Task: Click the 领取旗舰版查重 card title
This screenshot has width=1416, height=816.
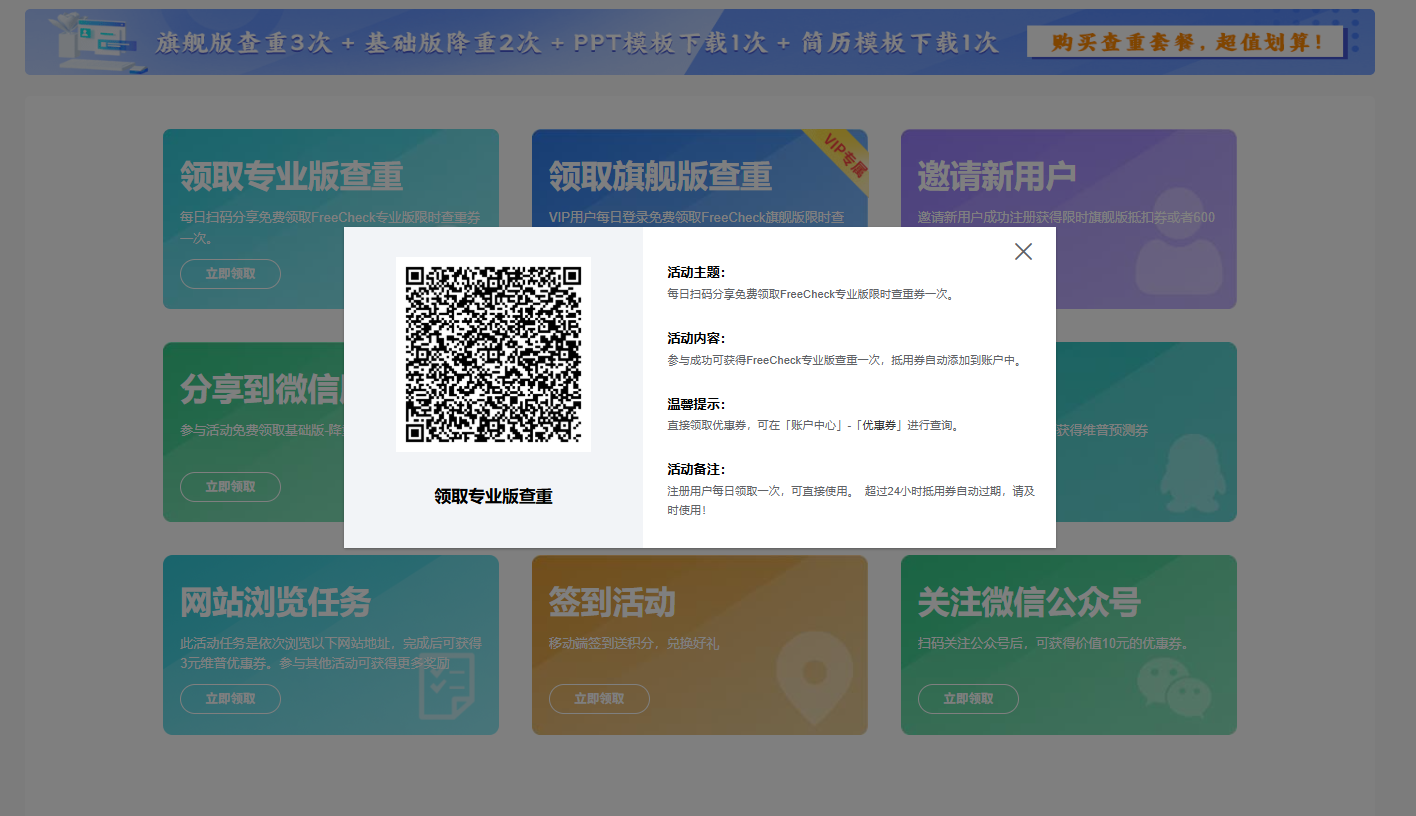Action: pyautogui.click(x=660, y=177)
